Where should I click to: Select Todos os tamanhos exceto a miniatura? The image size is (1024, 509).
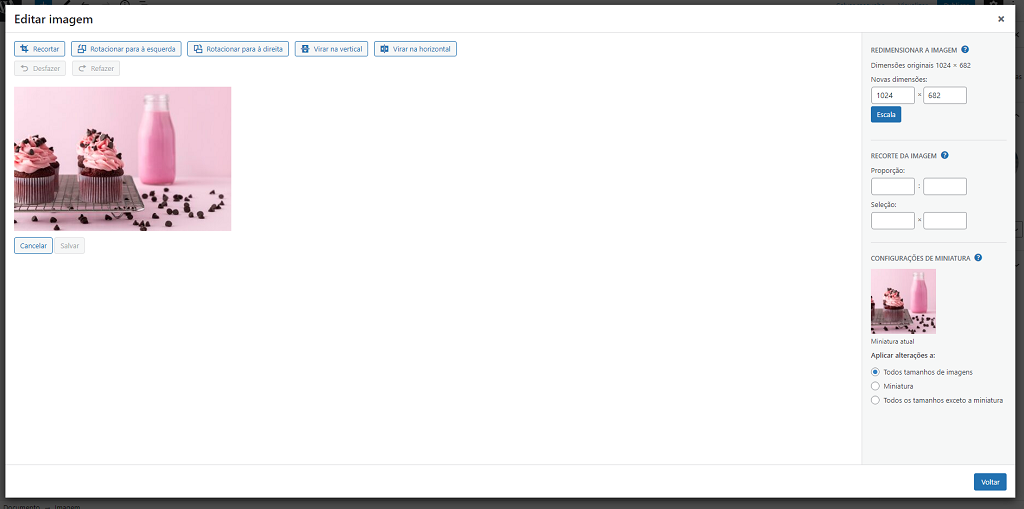[x=876, y=400]
